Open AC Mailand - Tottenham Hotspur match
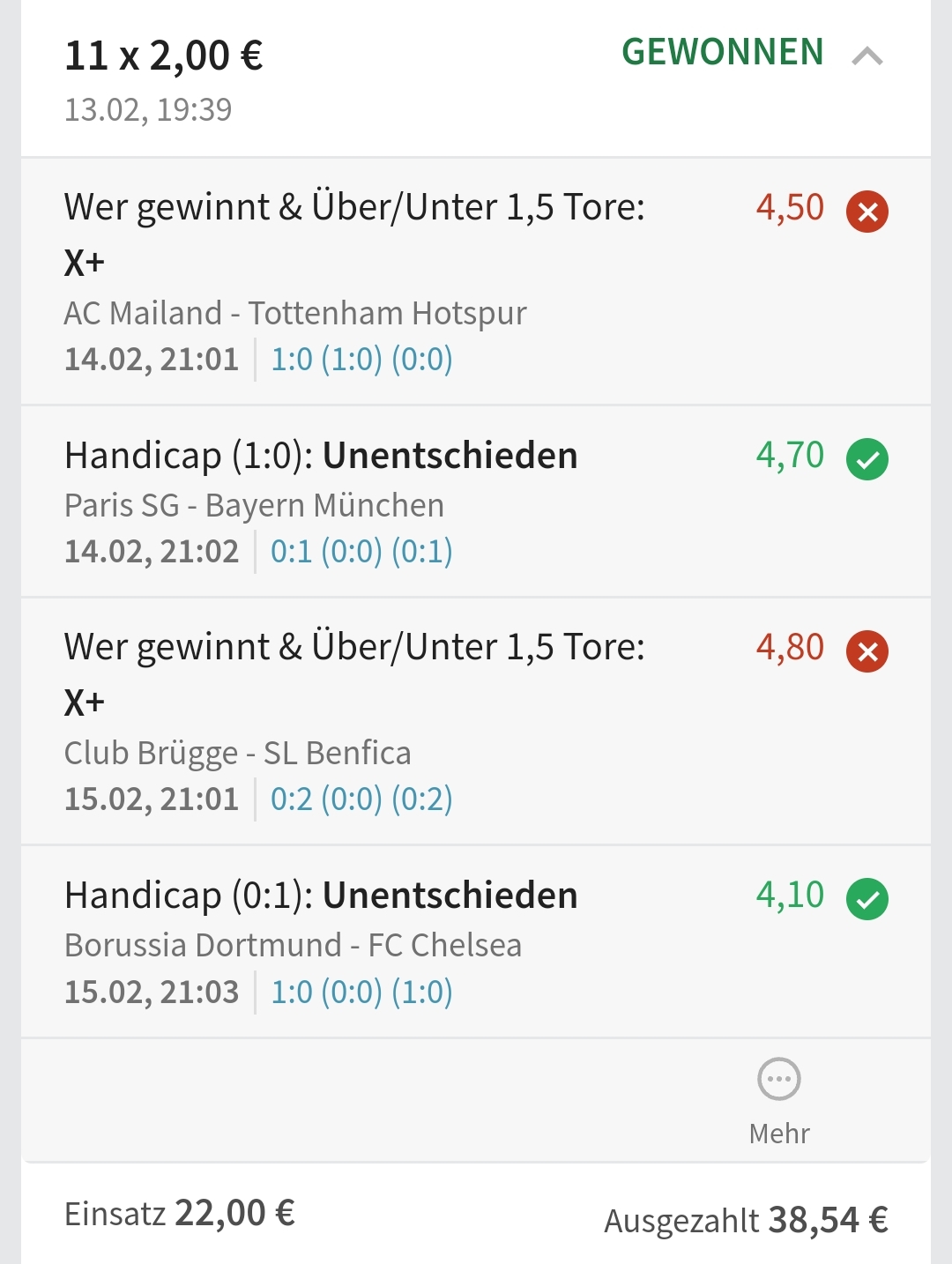Viewport: 952px width, 1264px height. pos(295,313)
